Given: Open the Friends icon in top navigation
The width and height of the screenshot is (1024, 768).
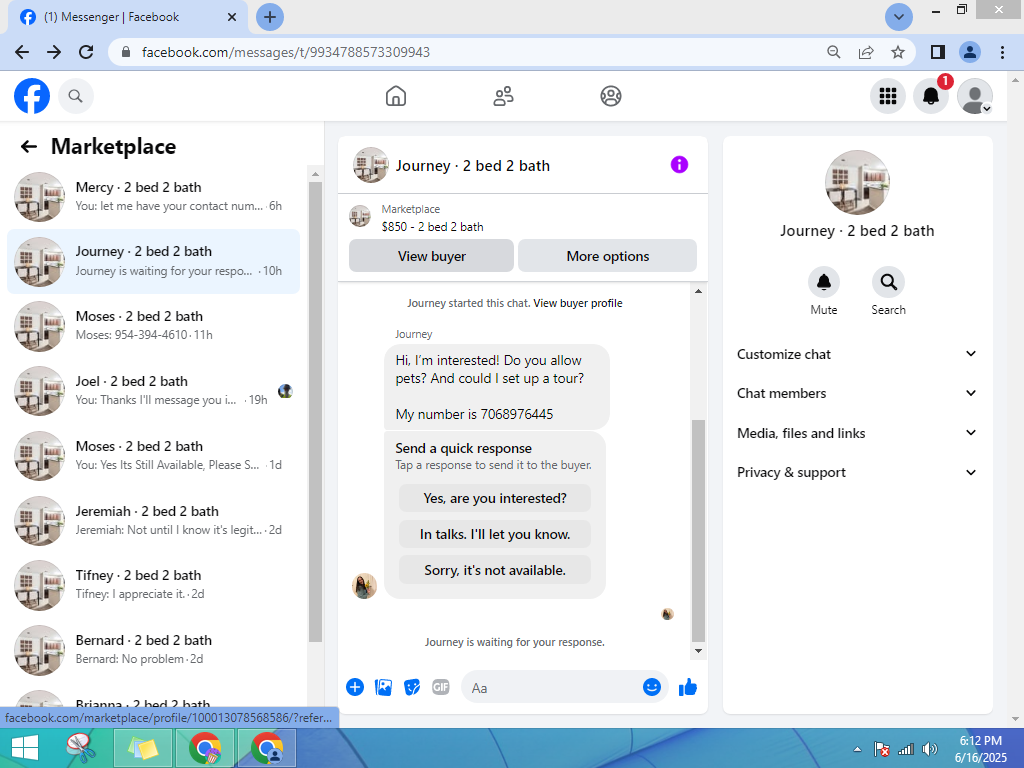Looking at the screenshot, I should 503,96.
